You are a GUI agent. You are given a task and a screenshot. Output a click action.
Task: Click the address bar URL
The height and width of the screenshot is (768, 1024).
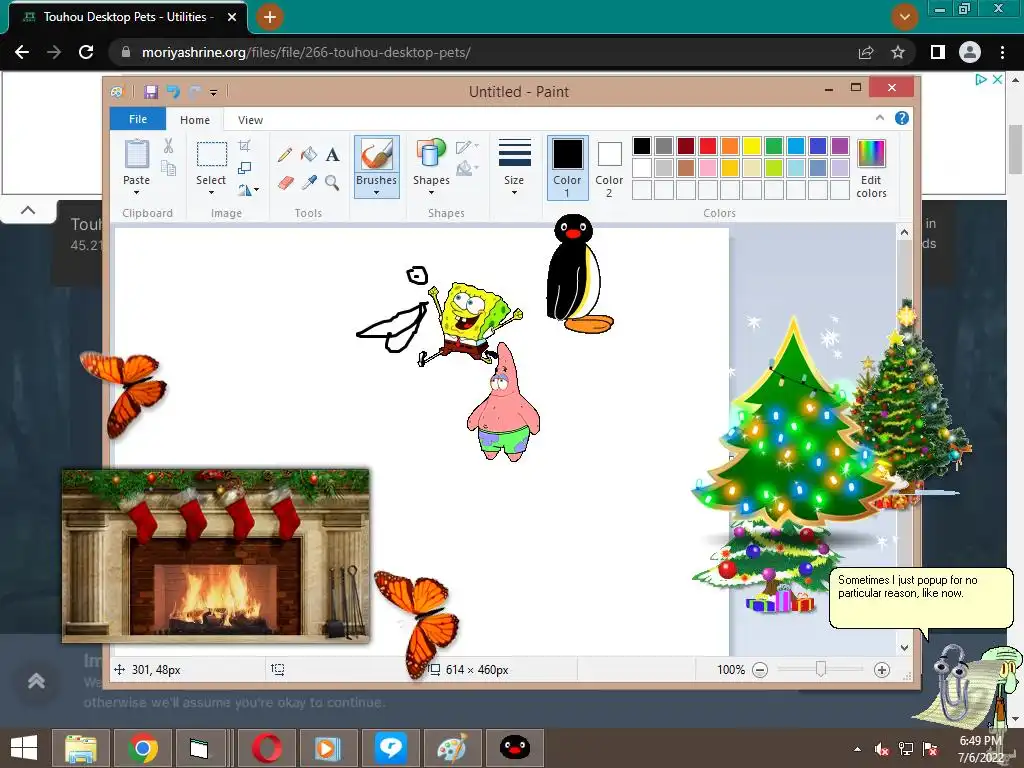(306, 52)
